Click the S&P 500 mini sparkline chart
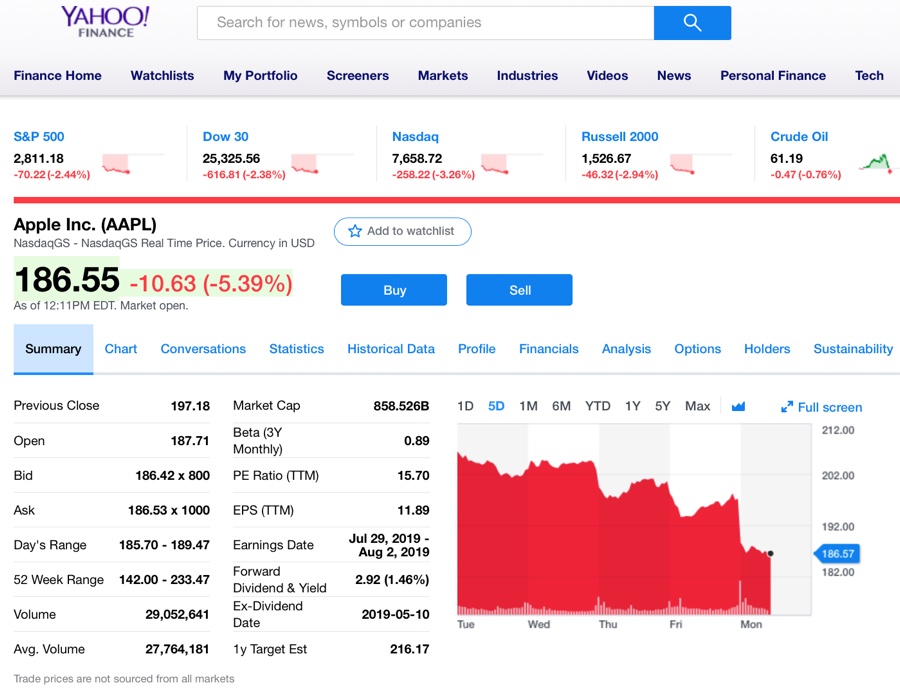Viewport: 900px width, 689px height. (x=133, y=164)
